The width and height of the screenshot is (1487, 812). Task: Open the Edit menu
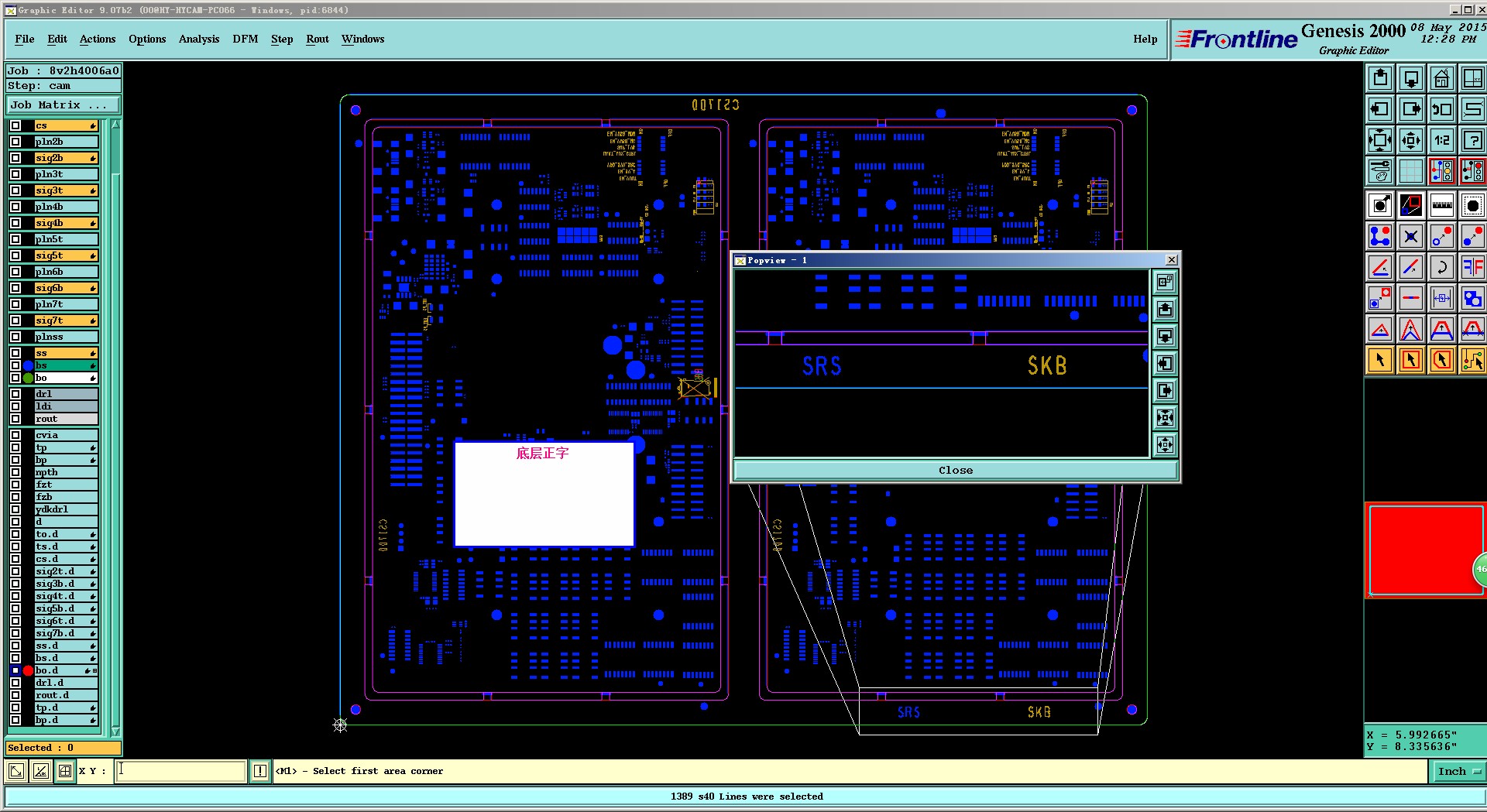[x=57, y=39]
